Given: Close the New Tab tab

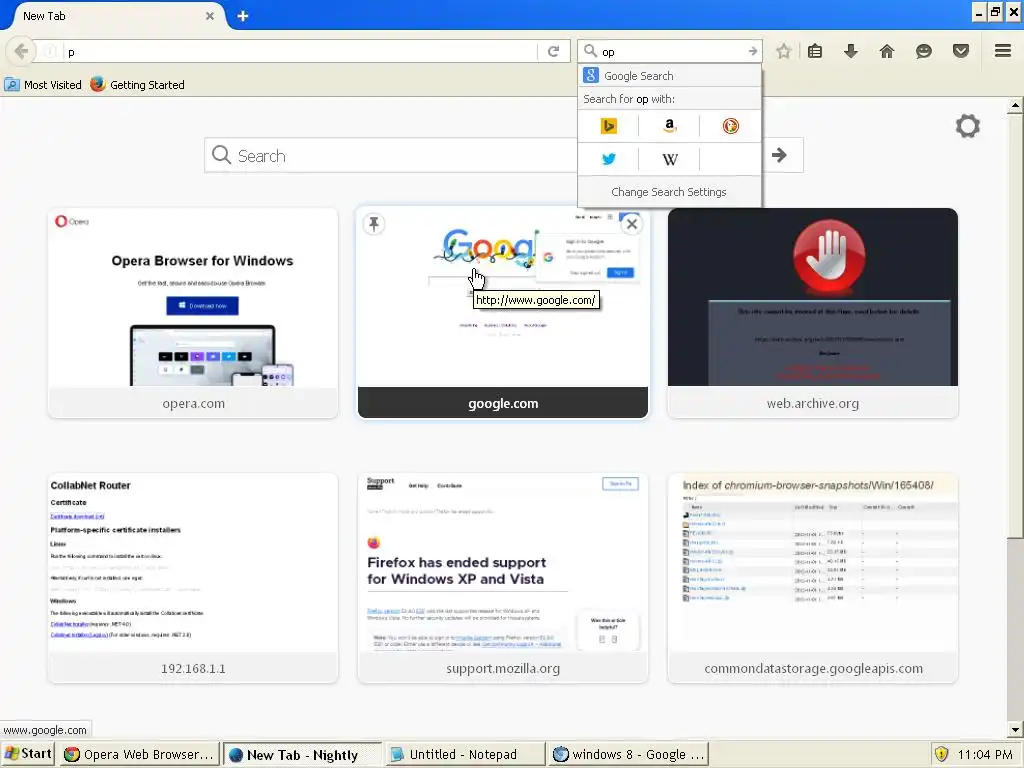Looking at the screenshot, I should [210, 16].
